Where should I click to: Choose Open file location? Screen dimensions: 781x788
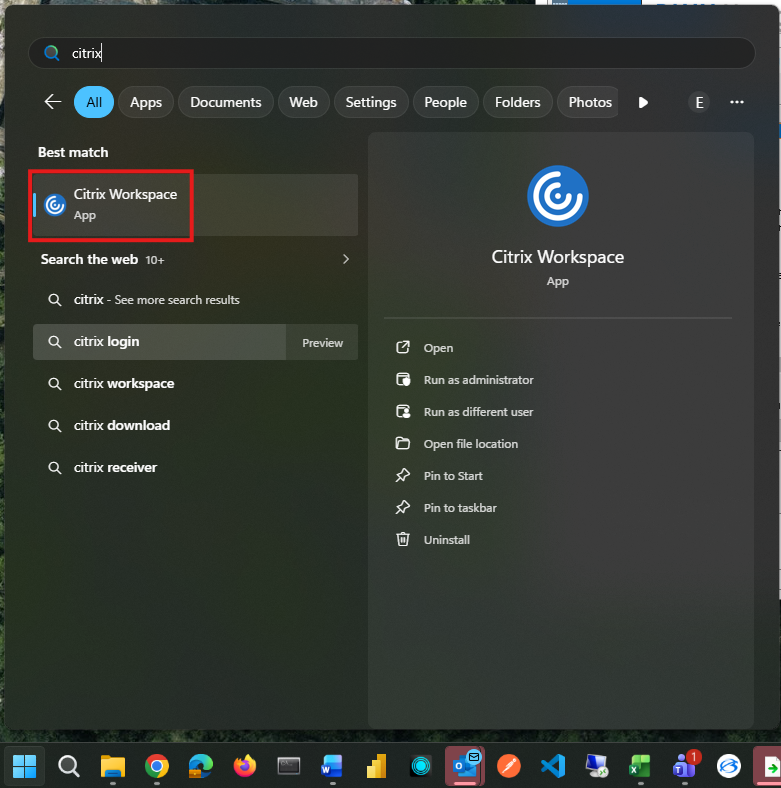(457, 444)
